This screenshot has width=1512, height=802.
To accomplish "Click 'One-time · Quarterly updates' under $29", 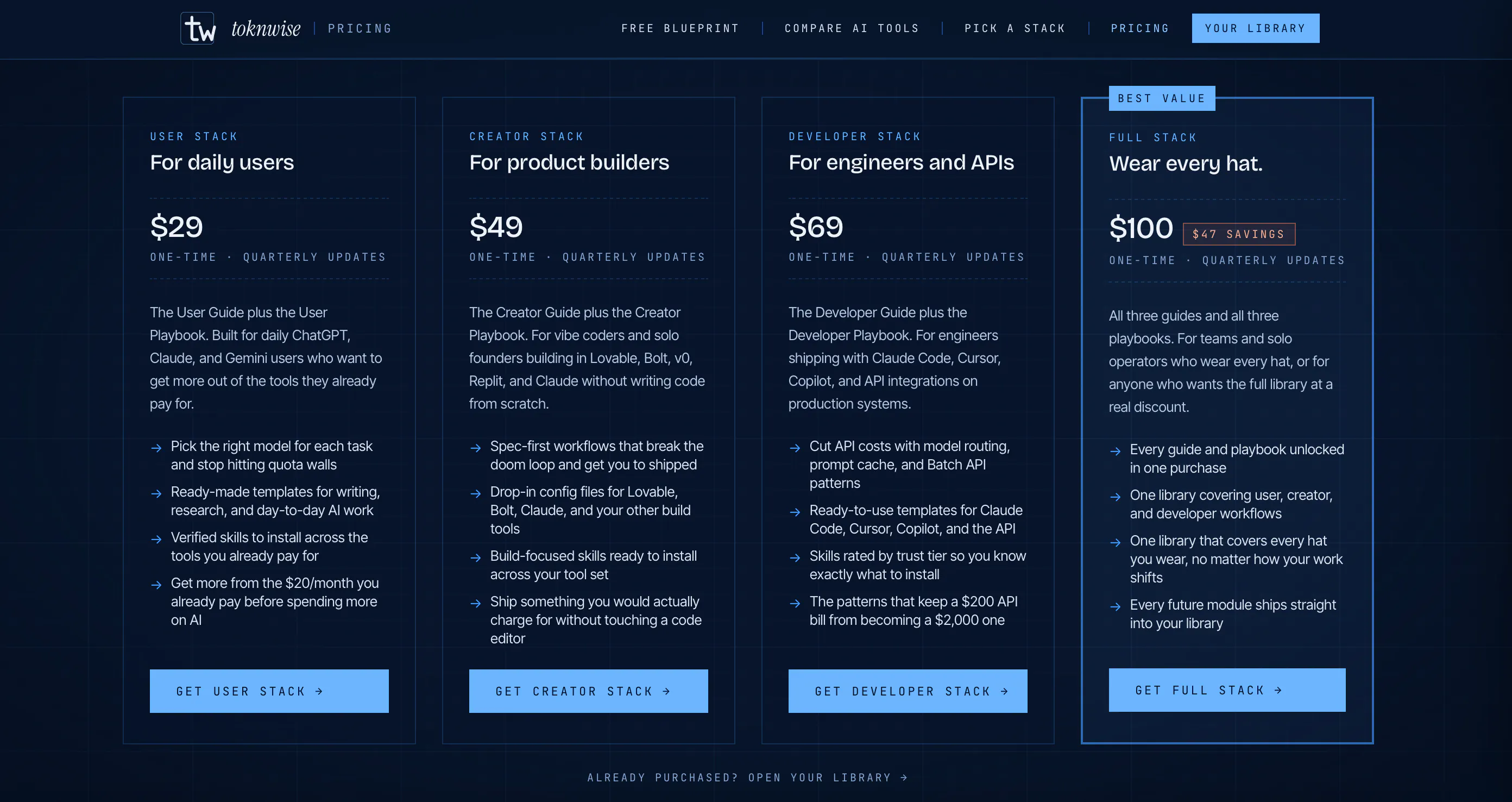I will [268, 257].
